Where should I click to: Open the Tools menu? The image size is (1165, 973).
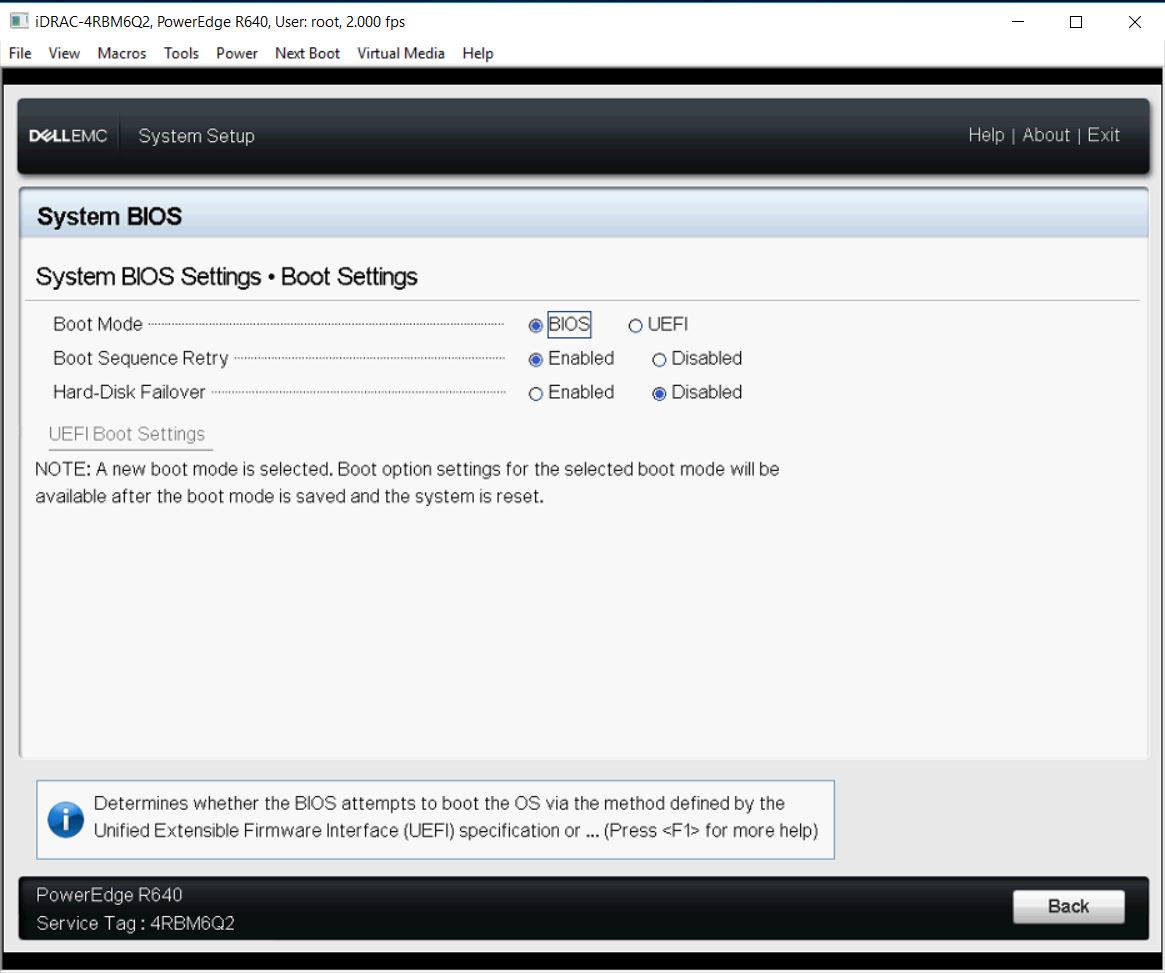click(181, 53)
